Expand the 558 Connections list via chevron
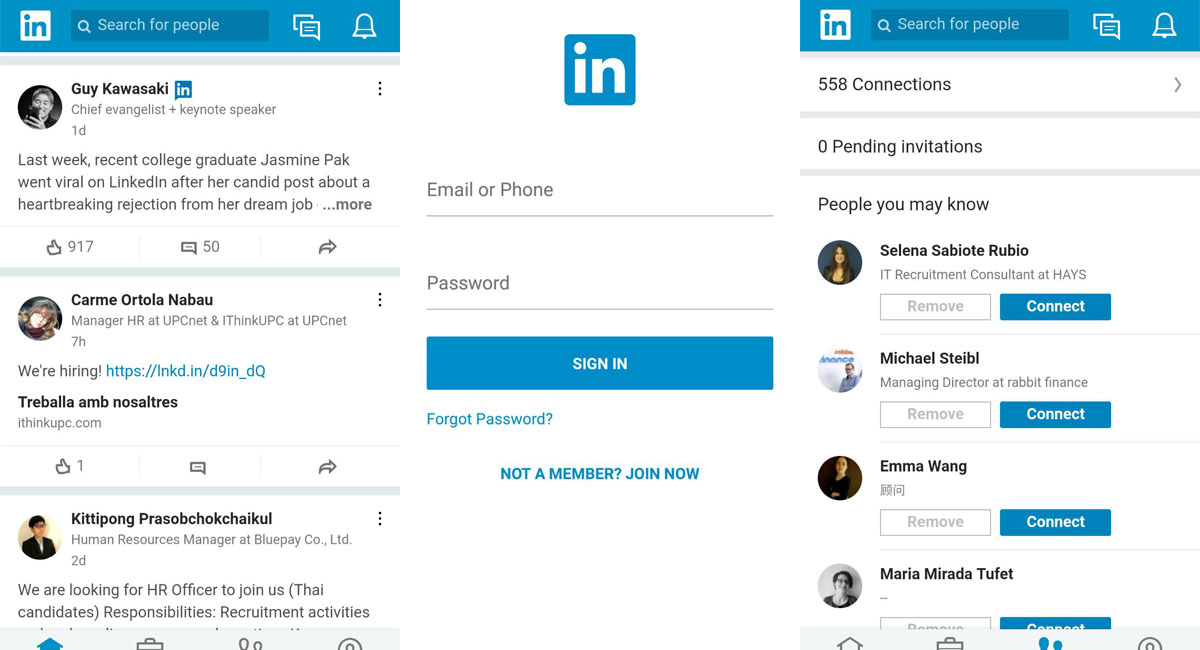 pos(1180,85)
